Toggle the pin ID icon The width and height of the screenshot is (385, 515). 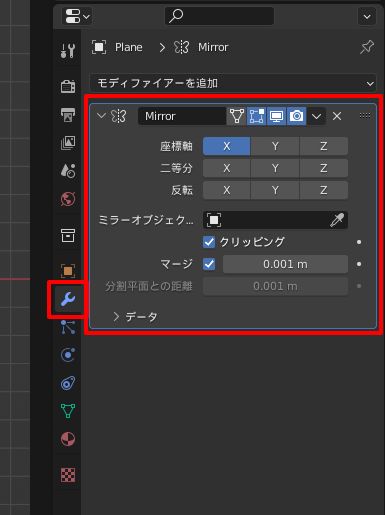click(x=367, y=47)
